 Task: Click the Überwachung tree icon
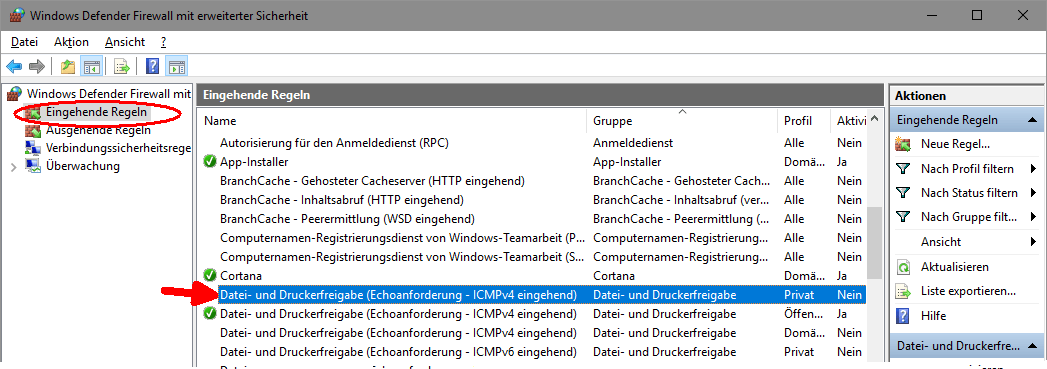pyautogui.click(x=33, y=166)
